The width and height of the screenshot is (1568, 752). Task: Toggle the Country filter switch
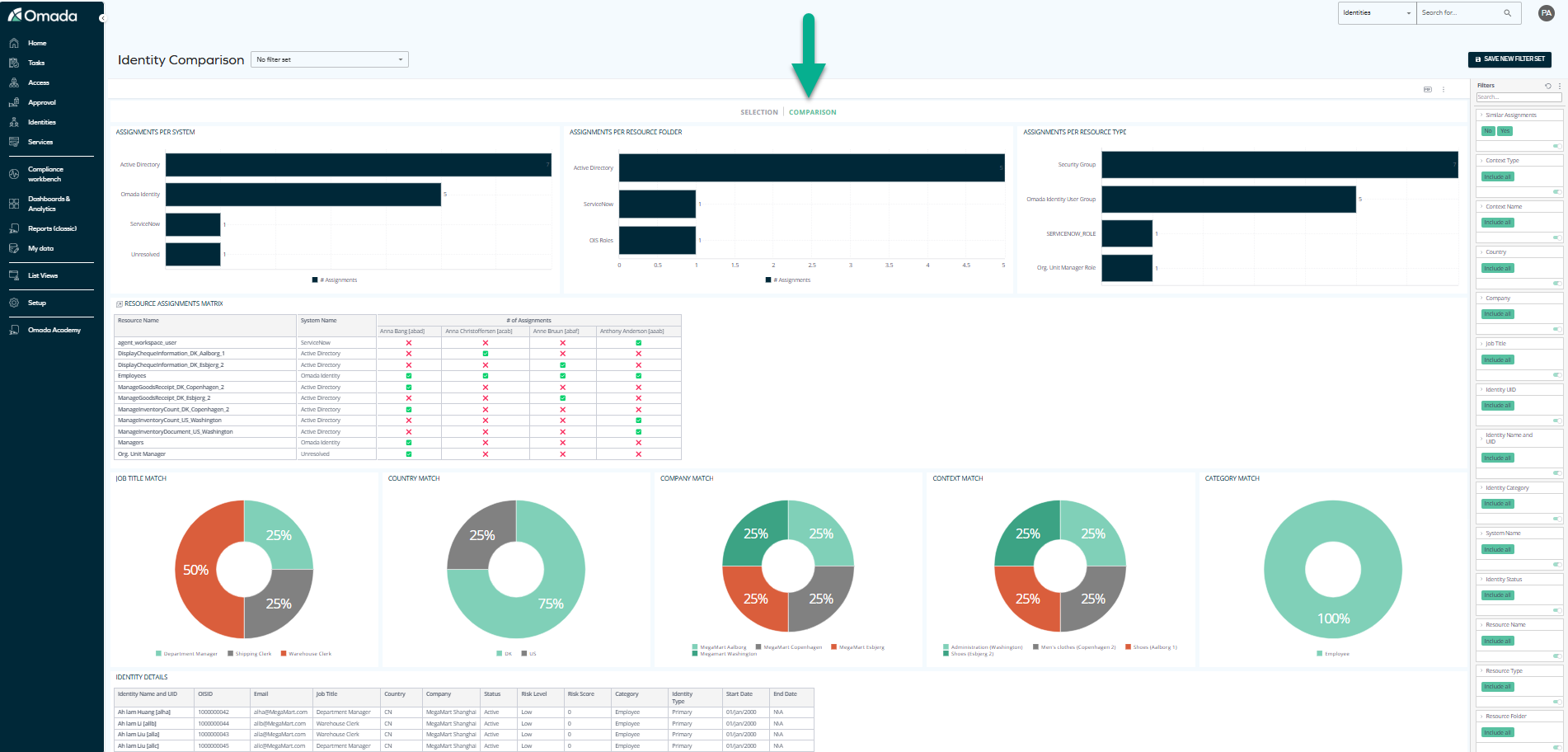(1557, 283)
